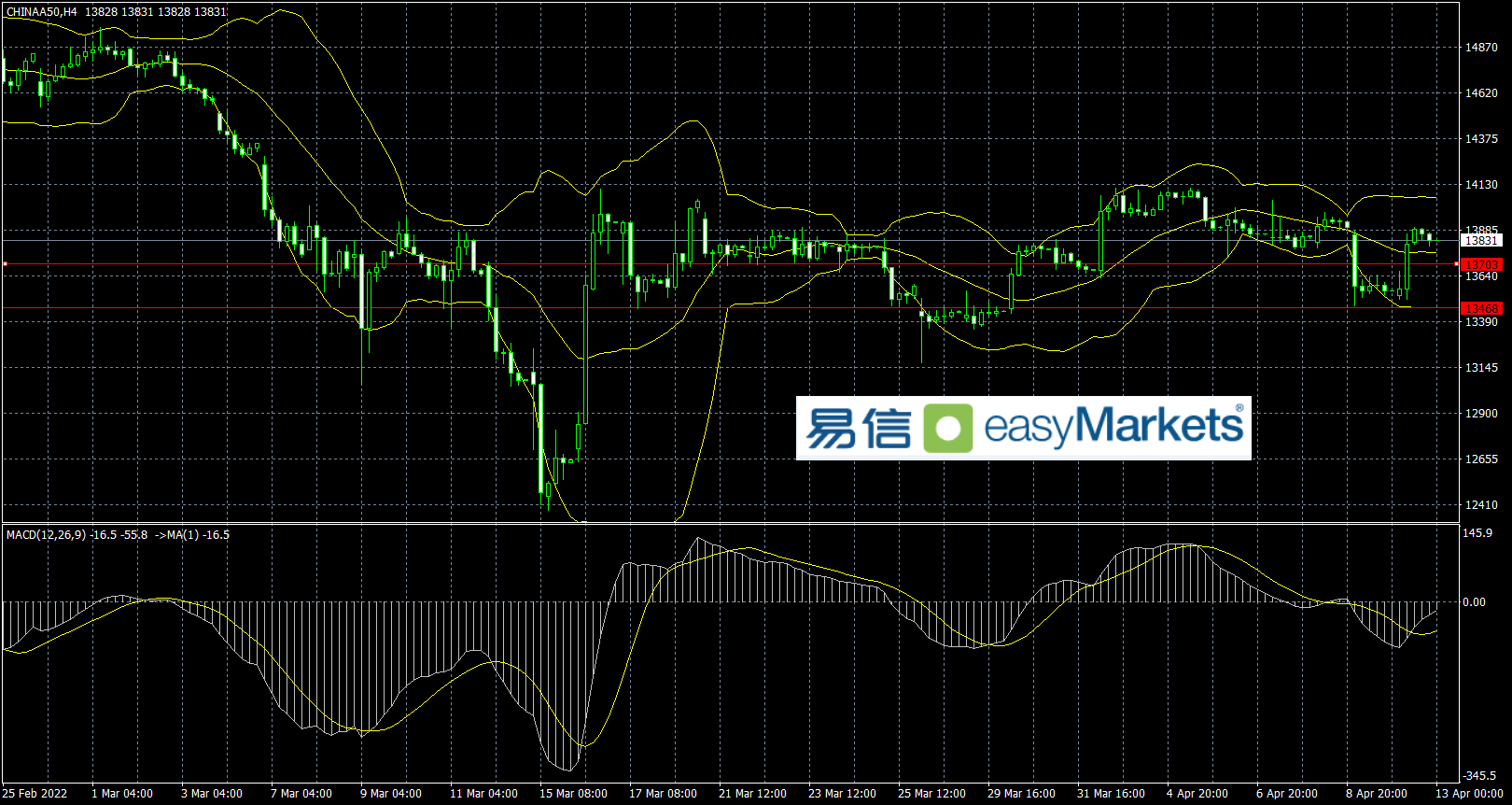
Task: Click the 13640 price axis label
Action: 1481,276
